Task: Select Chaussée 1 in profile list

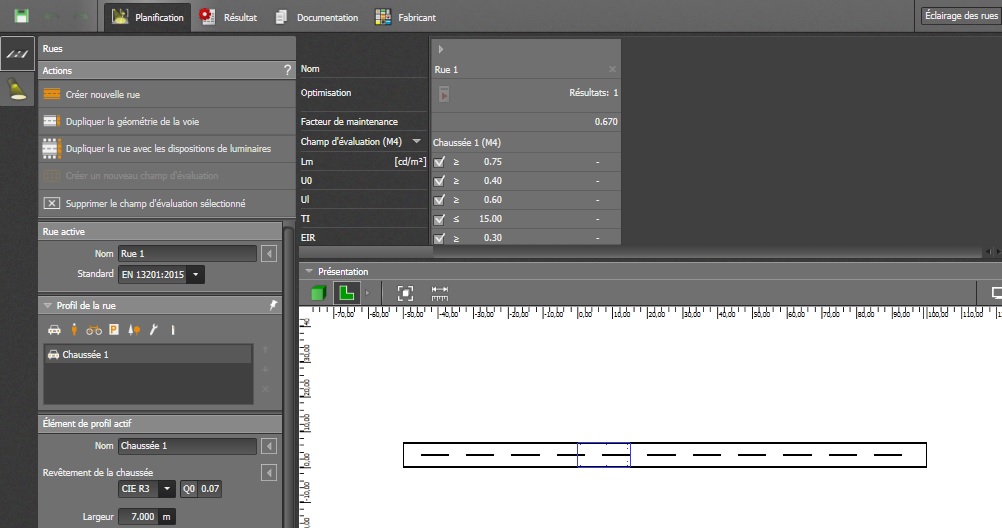Action: pos(148,354)
